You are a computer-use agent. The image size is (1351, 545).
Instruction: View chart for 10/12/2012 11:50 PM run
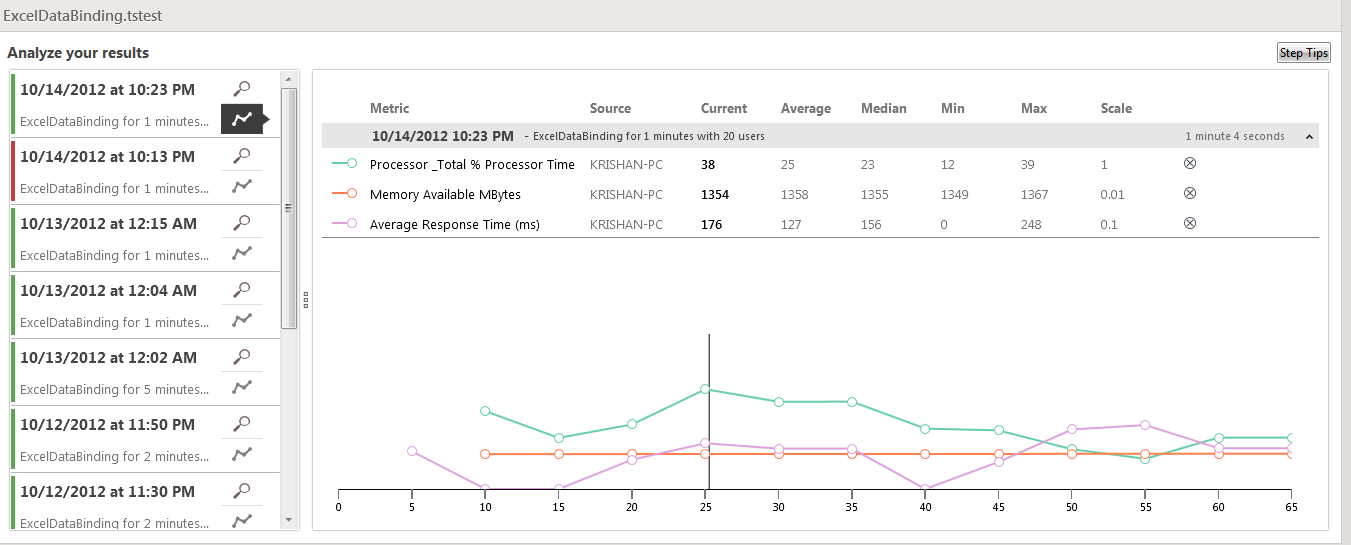coord(241,453)
